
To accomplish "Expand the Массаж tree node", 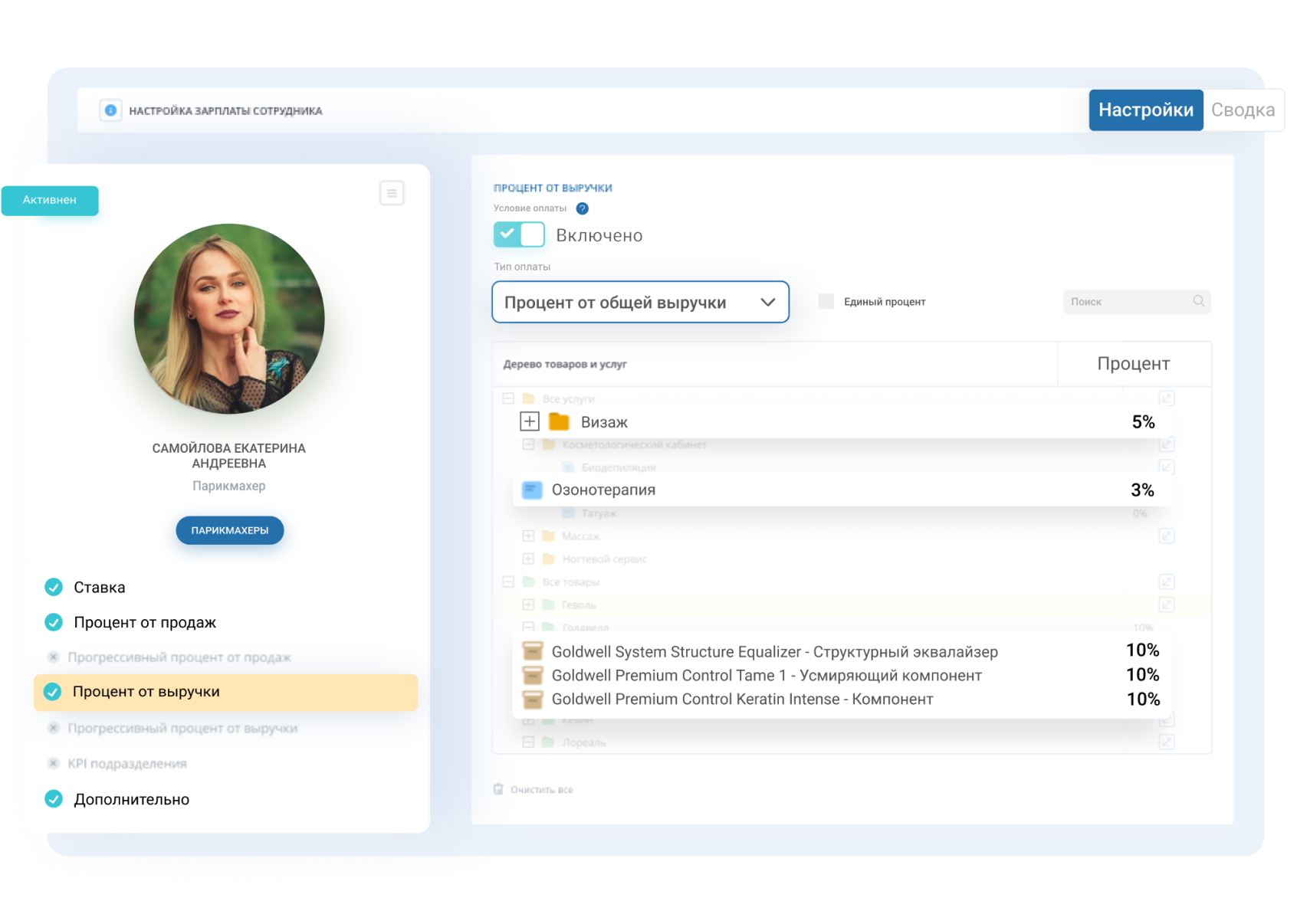I will tap(528, 536).
